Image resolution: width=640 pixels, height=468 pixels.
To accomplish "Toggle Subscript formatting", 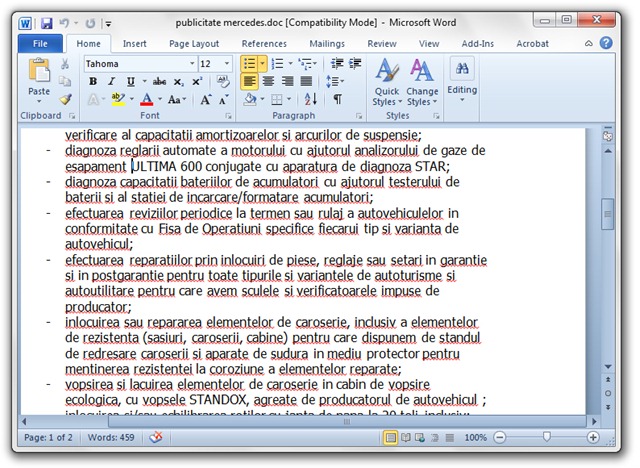I will point(178,82).
